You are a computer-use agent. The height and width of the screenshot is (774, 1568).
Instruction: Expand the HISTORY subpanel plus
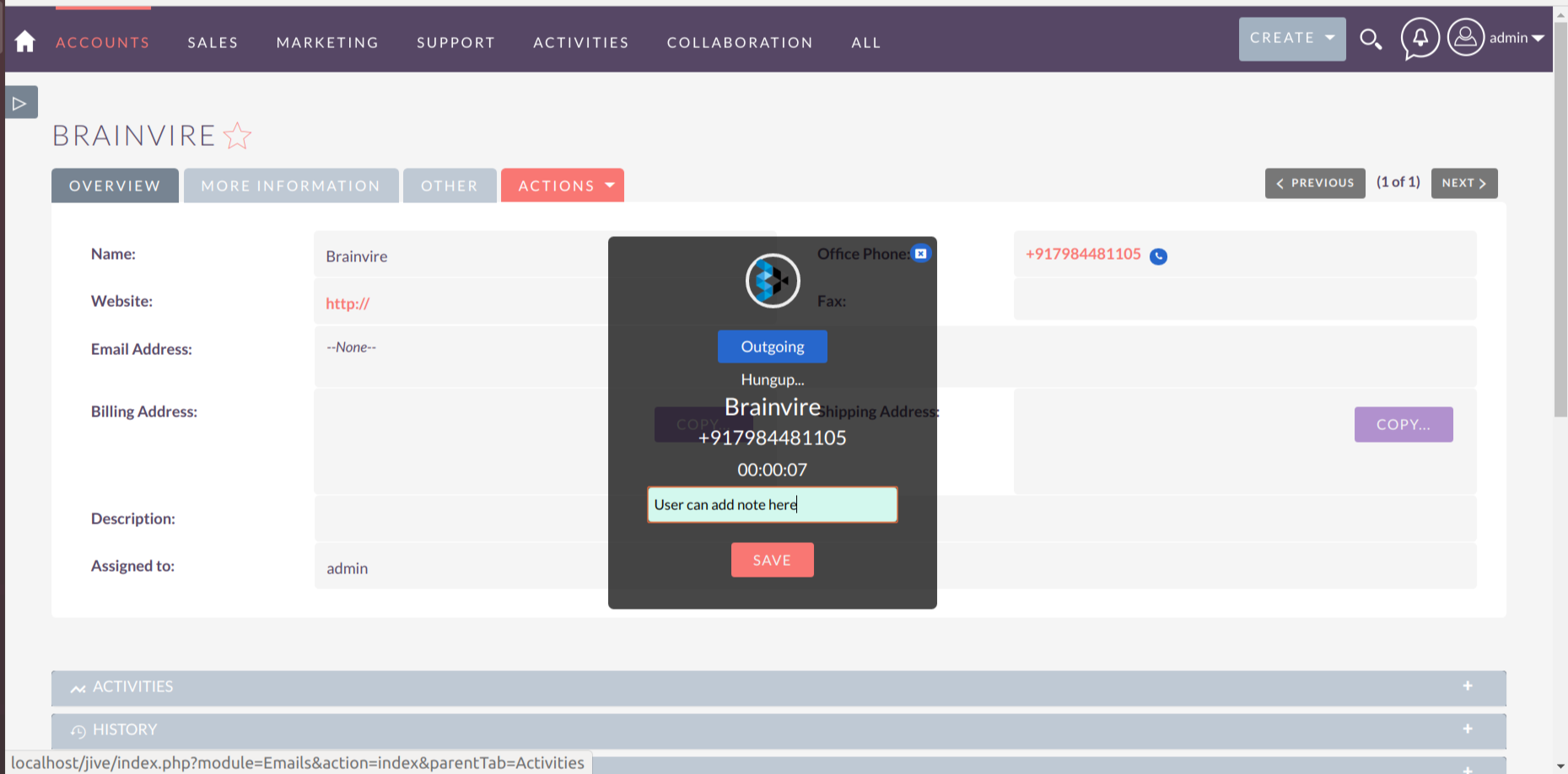click(x=1468, y=728)
